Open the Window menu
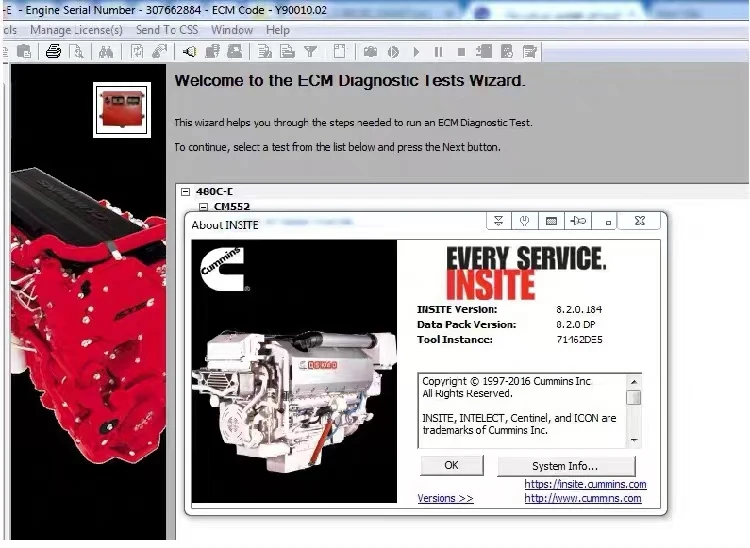 click(x=232, y=30)
